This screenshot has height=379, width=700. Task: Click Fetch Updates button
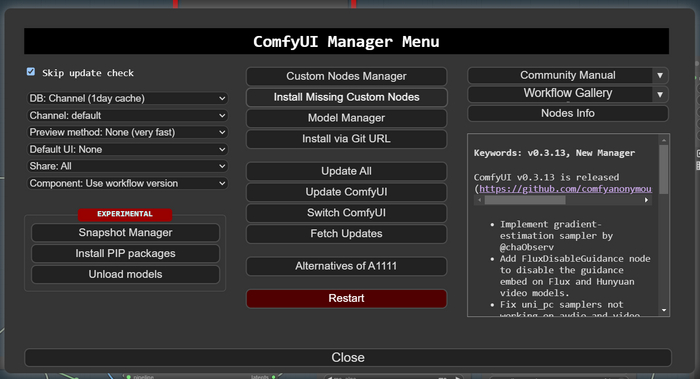346,234
